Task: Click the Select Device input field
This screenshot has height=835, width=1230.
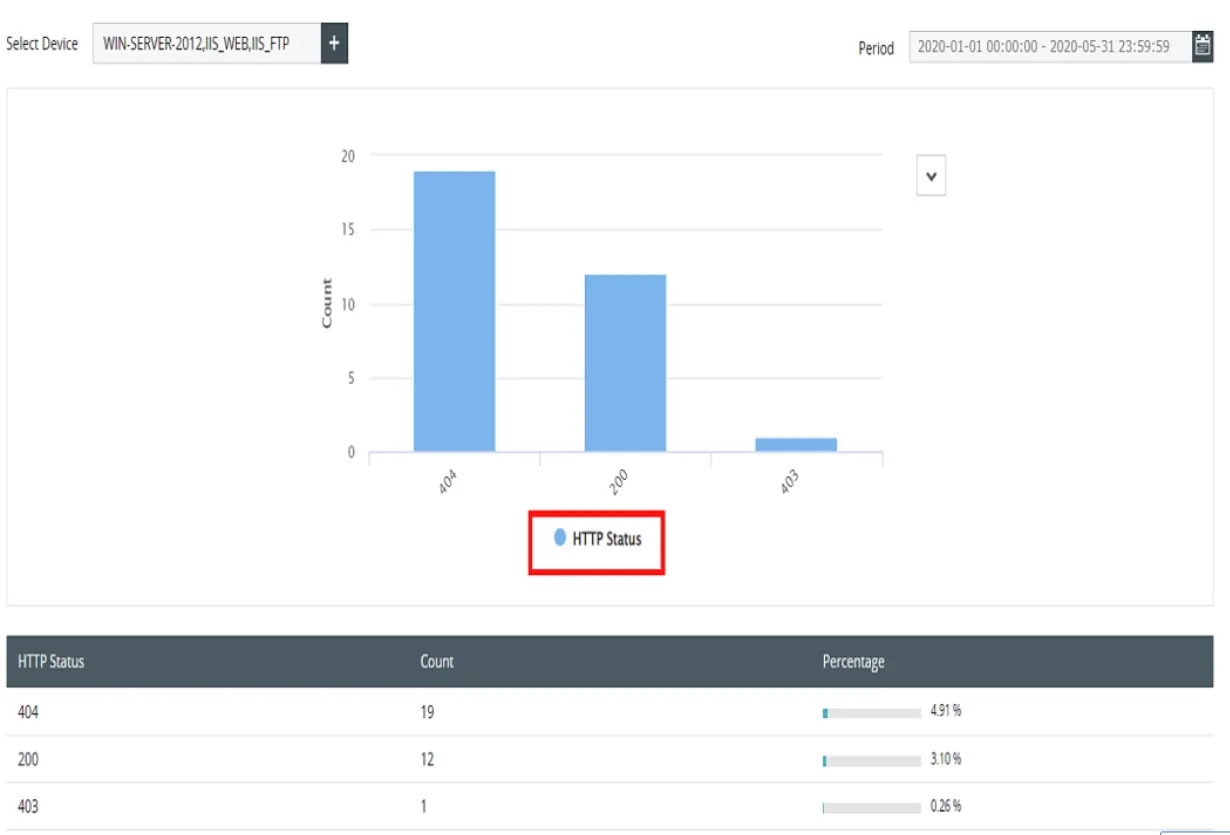Action: click(207, 44)
